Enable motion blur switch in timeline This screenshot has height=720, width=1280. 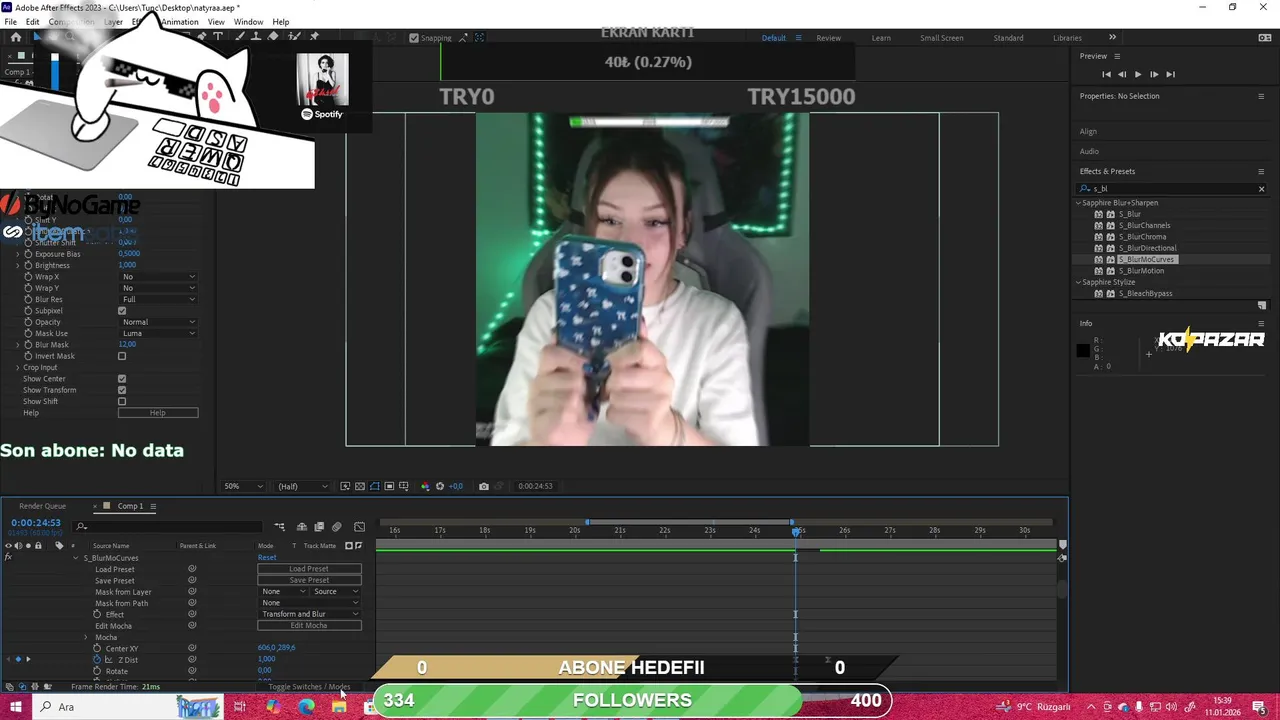pos(337,526)
